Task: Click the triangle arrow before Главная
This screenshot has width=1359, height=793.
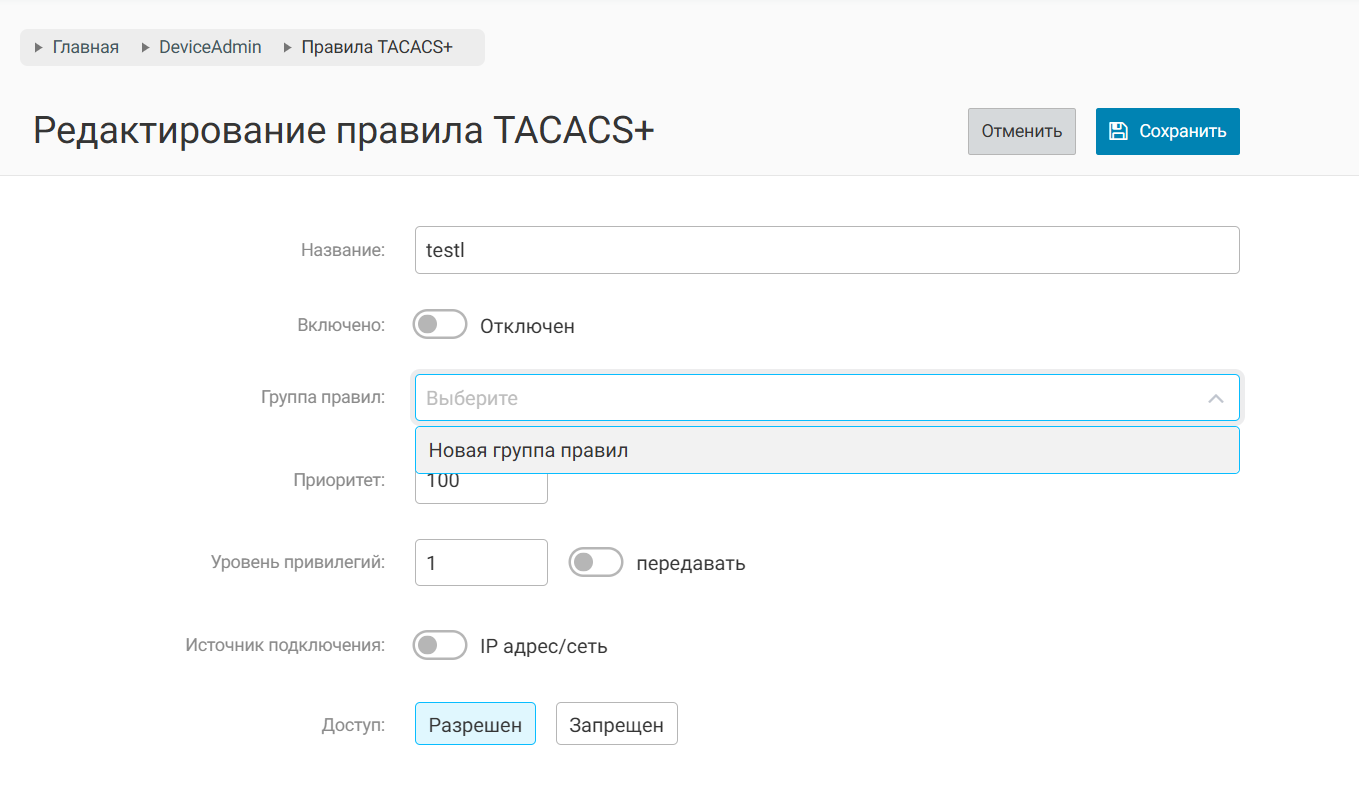Action: point(39,47)
